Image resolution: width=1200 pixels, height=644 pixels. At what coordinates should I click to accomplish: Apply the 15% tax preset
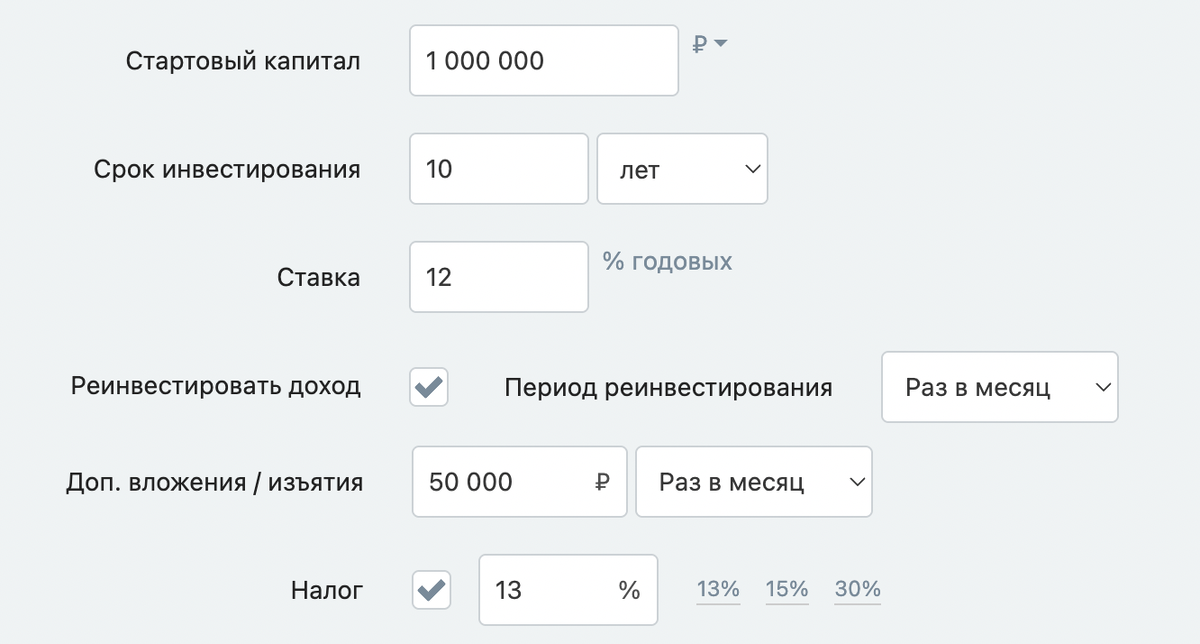787,590
